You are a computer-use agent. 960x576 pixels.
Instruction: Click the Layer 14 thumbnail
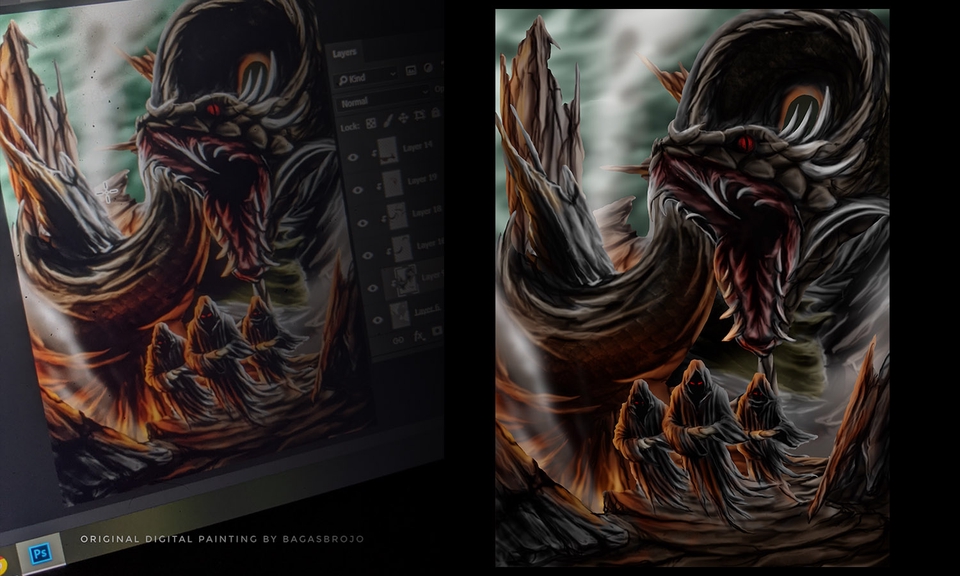click(x=387, y=151)
